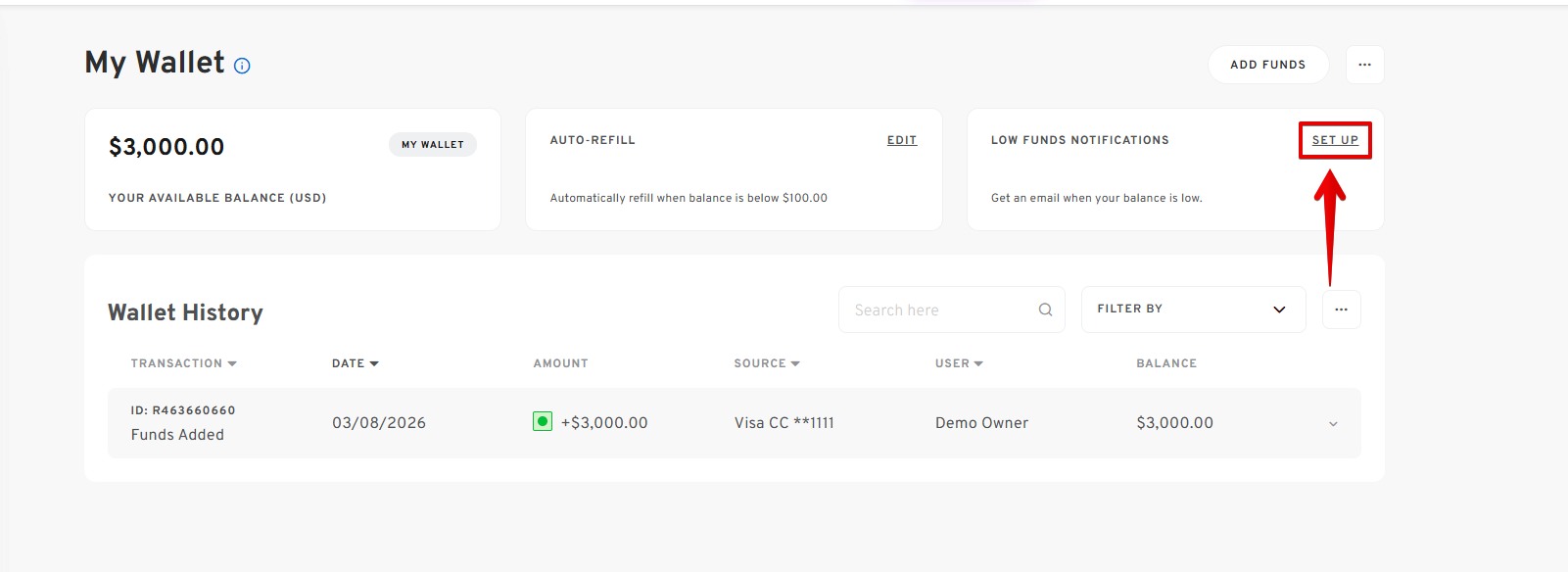Set up Low Funds Notifications

coord(1335,140)
